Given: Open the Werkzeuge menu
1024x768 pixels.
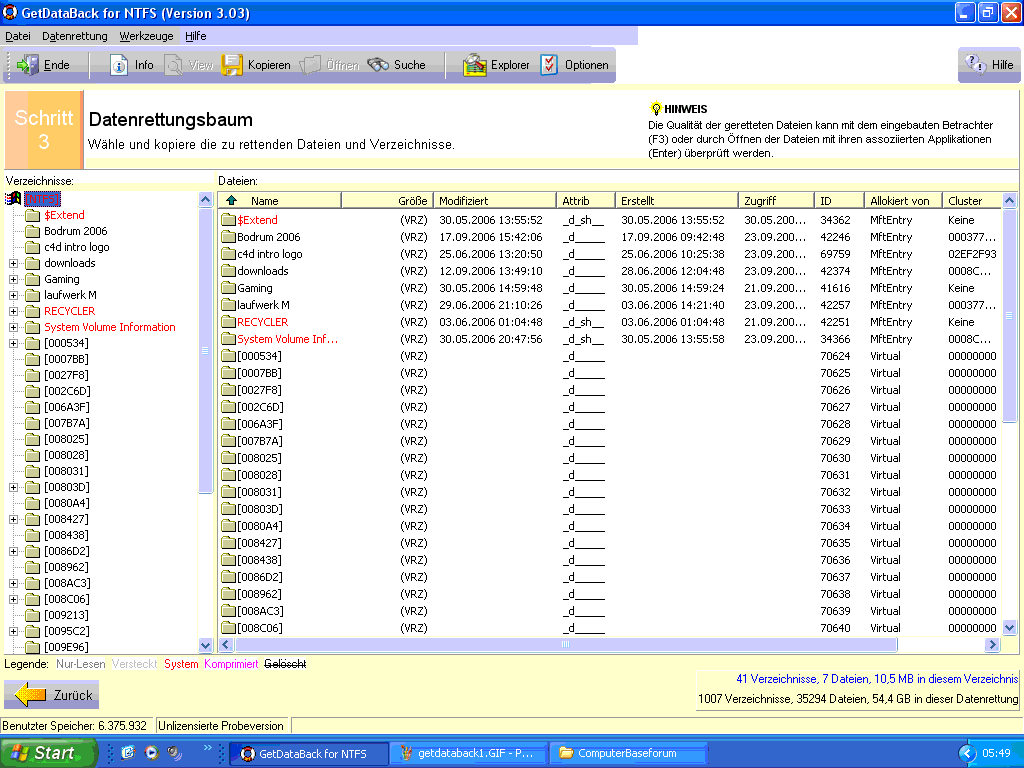Looking at the screenshot, I should coord(146,36).
